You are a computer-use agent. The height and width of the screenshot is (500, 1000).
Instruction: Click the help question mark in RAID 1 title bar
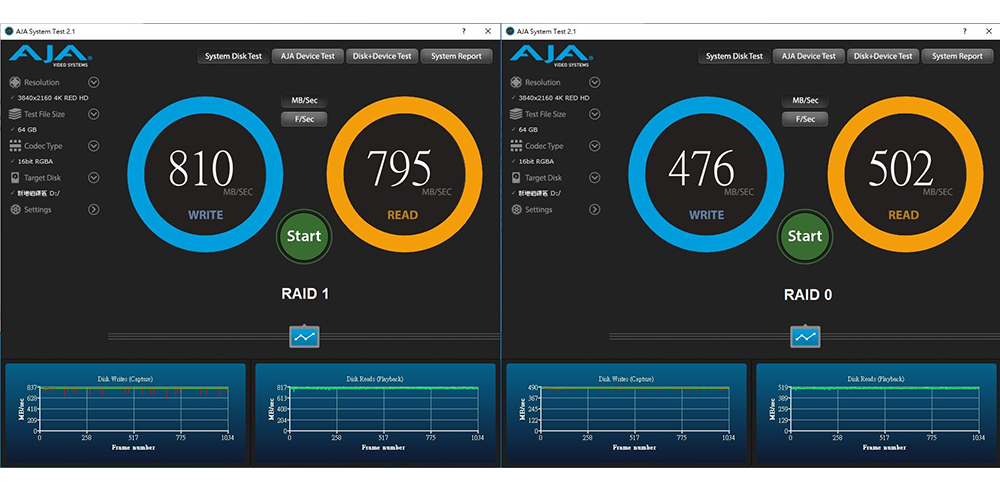click(462, 31)
